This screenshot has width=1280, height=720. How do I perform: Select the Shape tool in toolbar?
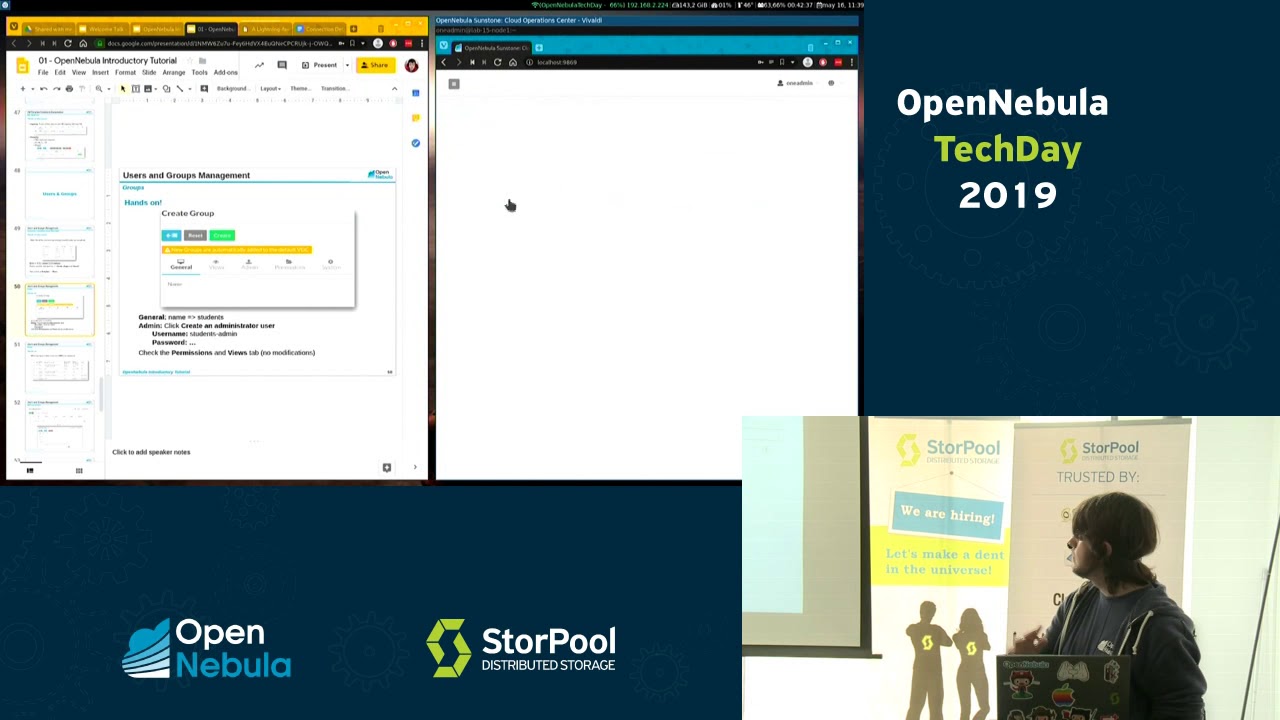coord(166,89)
